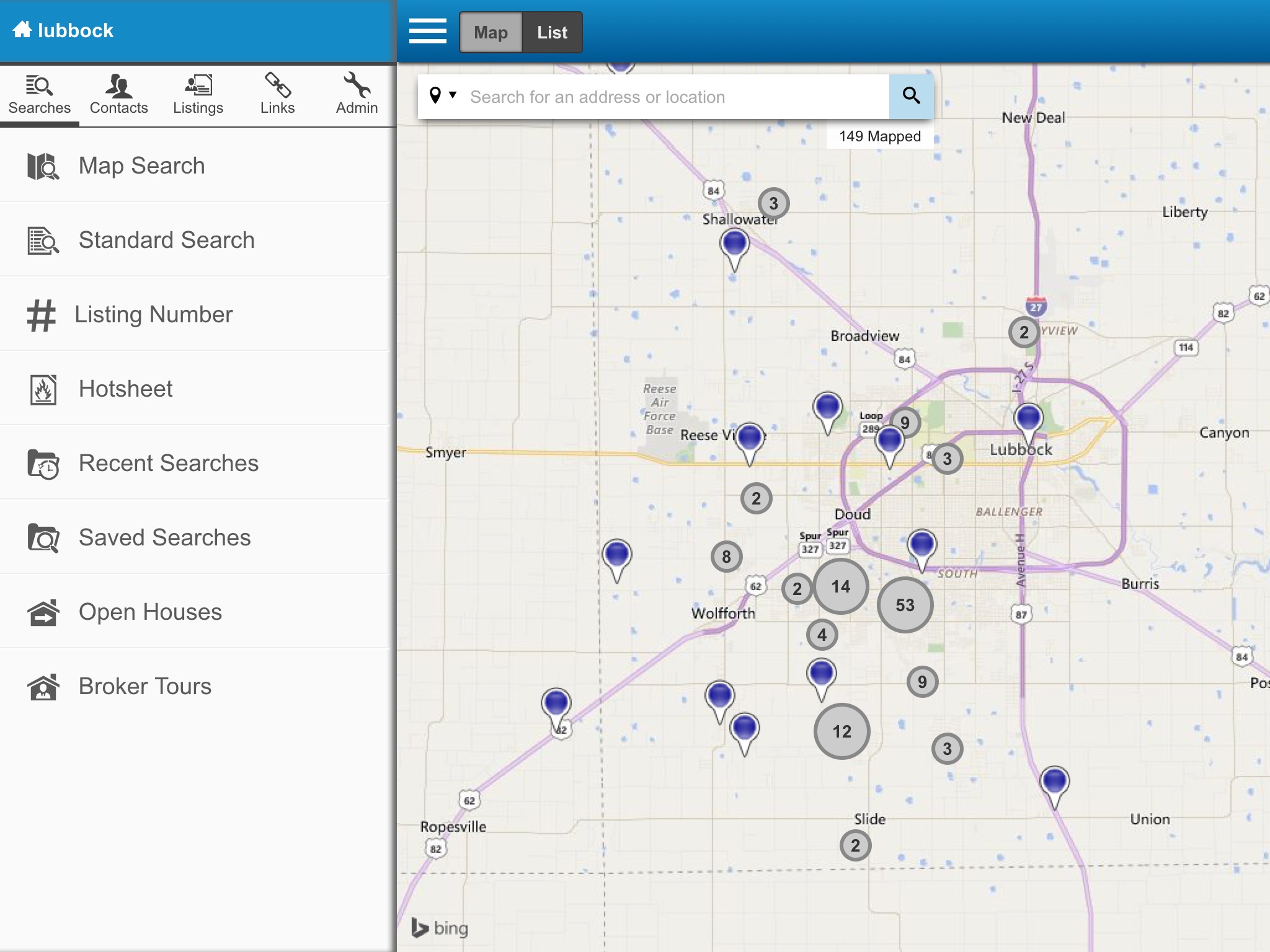The height and width of the screenshot is (952, 1270).
Task: Click the Open Houses icon
Action: 43,612
